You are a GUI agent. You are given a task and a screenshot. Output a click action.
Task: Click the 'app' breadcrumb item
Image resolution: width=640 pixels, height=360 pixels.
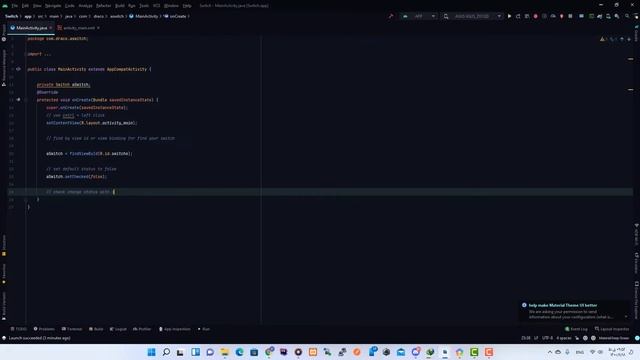pyautogui.click(x=28, y=16)
